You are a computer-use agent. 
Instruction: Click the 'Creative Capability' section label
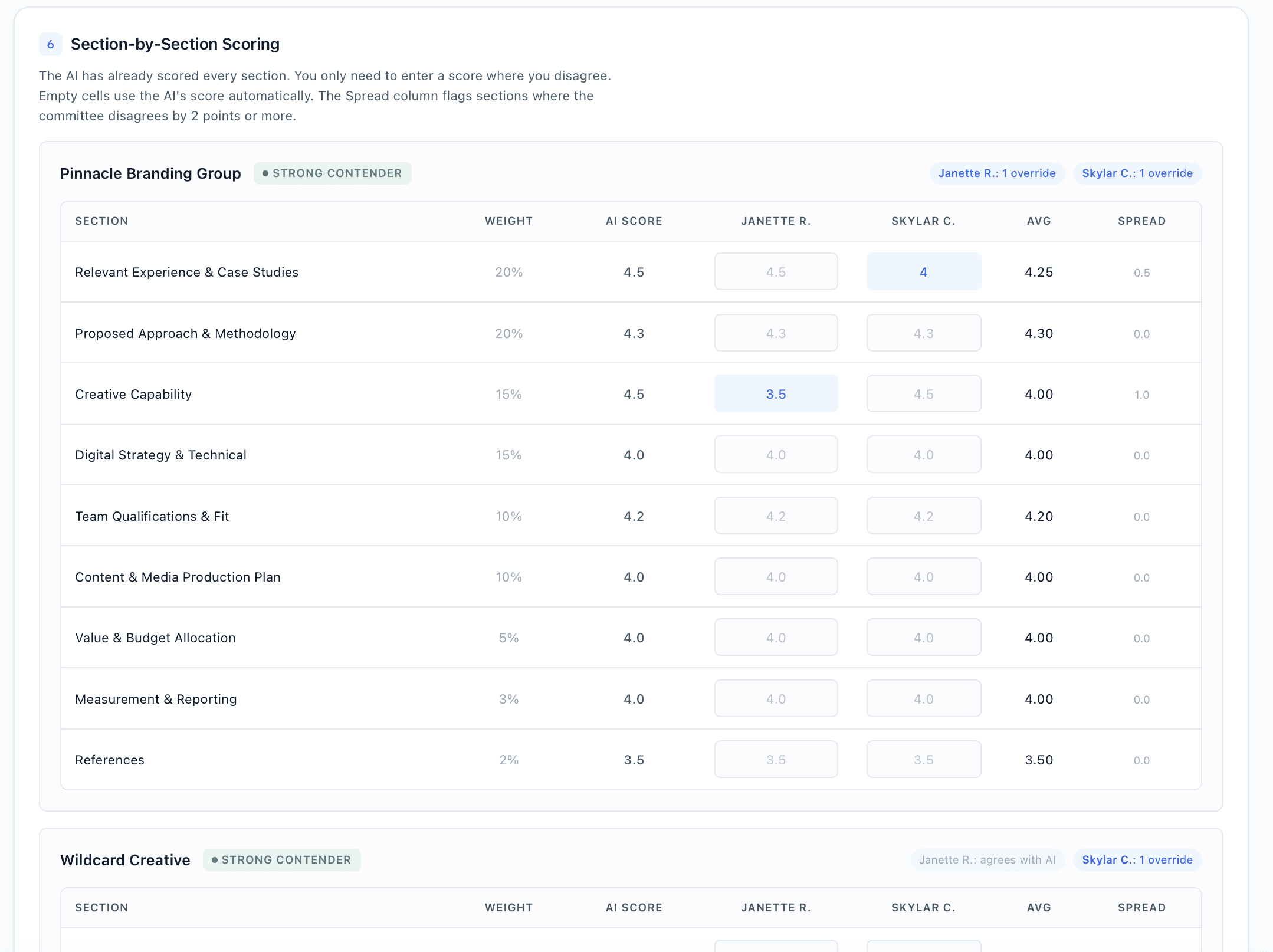pyautogui.click(x=133, y=394)
